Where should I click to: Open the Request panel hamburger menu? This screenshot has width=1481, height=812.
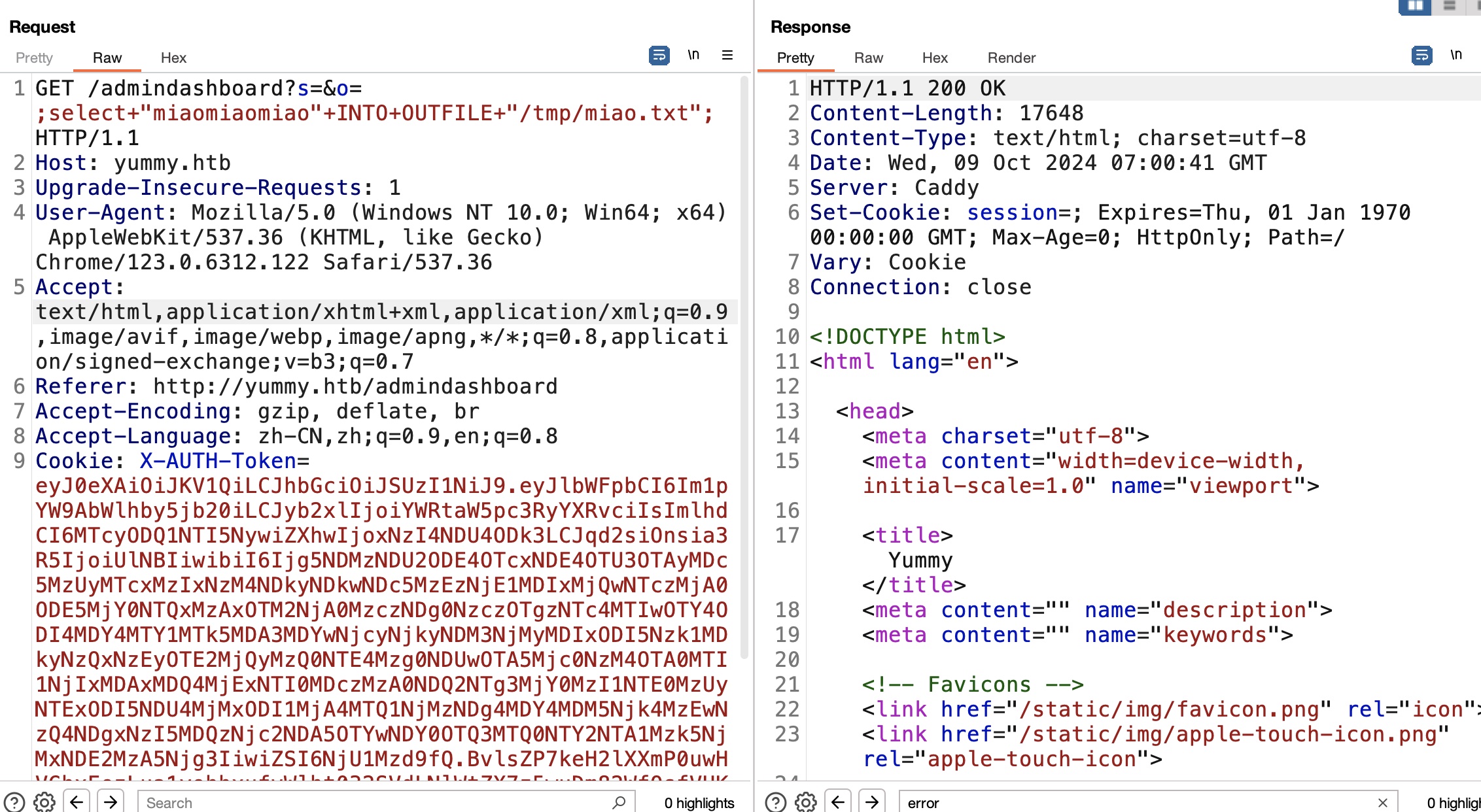click(x=727, y=56)
